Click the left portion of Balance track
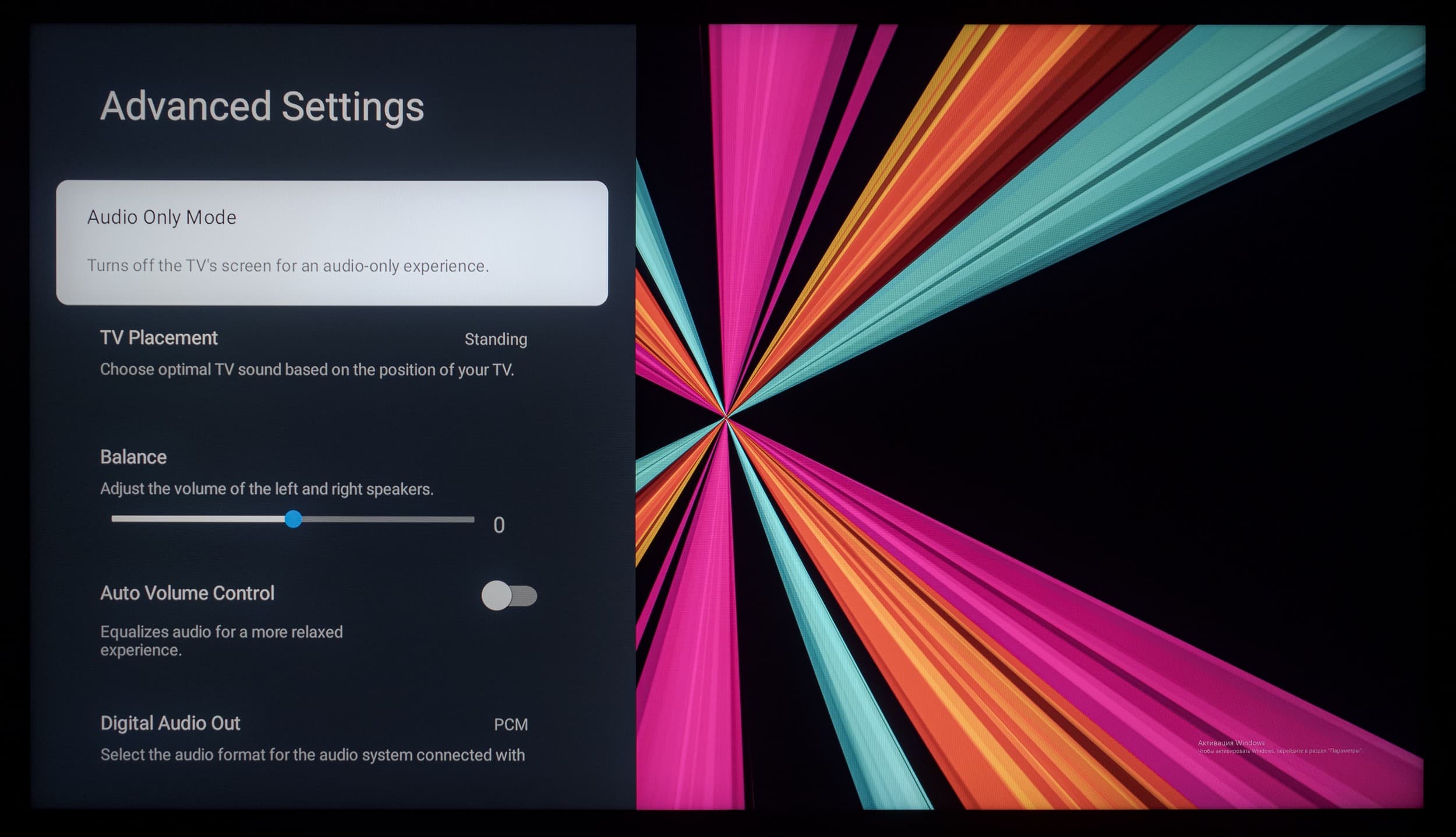 pyautogui.click(x=198, y=518)
